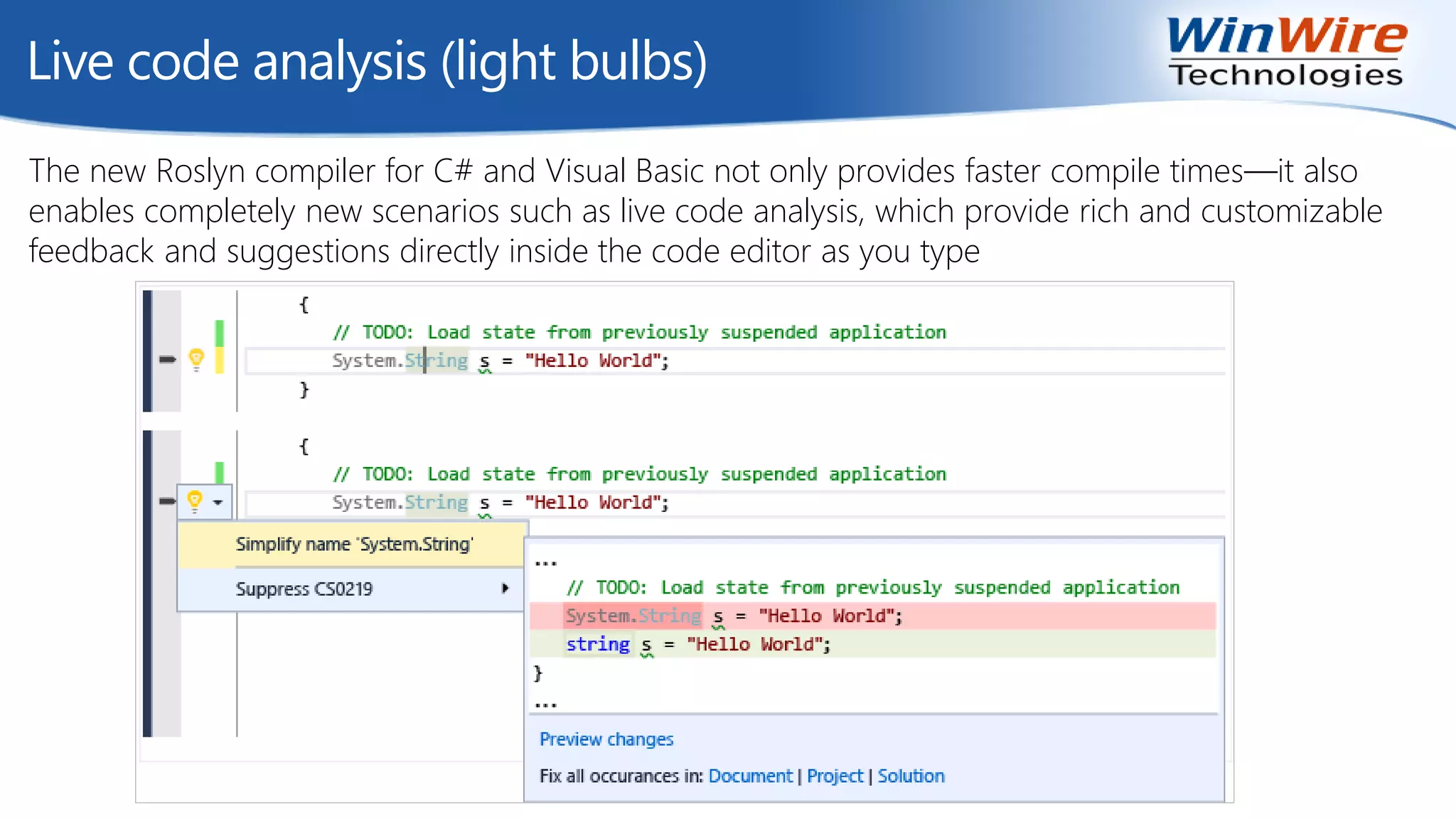Click the light bulb icon in the upper editor margin
The image size is (1456, 819).
coord(196,360)
